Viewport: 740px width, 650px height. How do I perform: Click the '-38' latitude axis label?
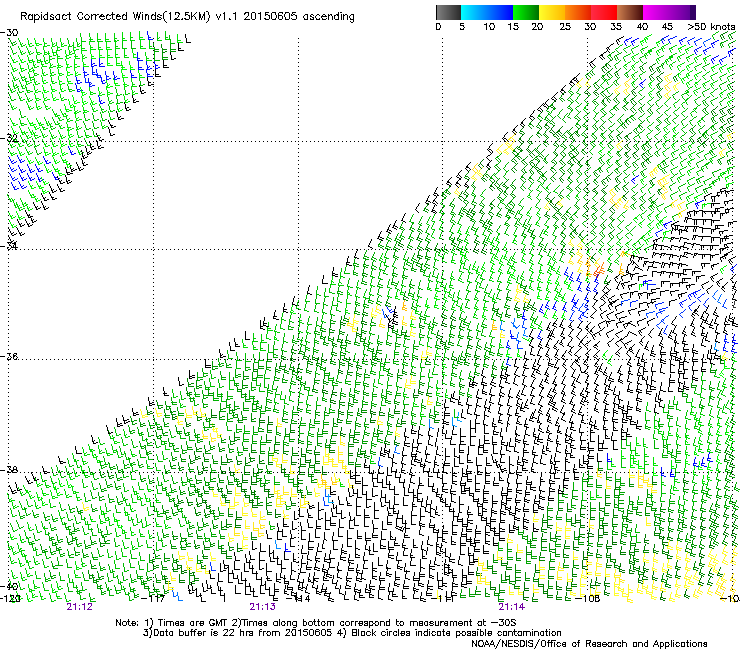pos(9,470)
